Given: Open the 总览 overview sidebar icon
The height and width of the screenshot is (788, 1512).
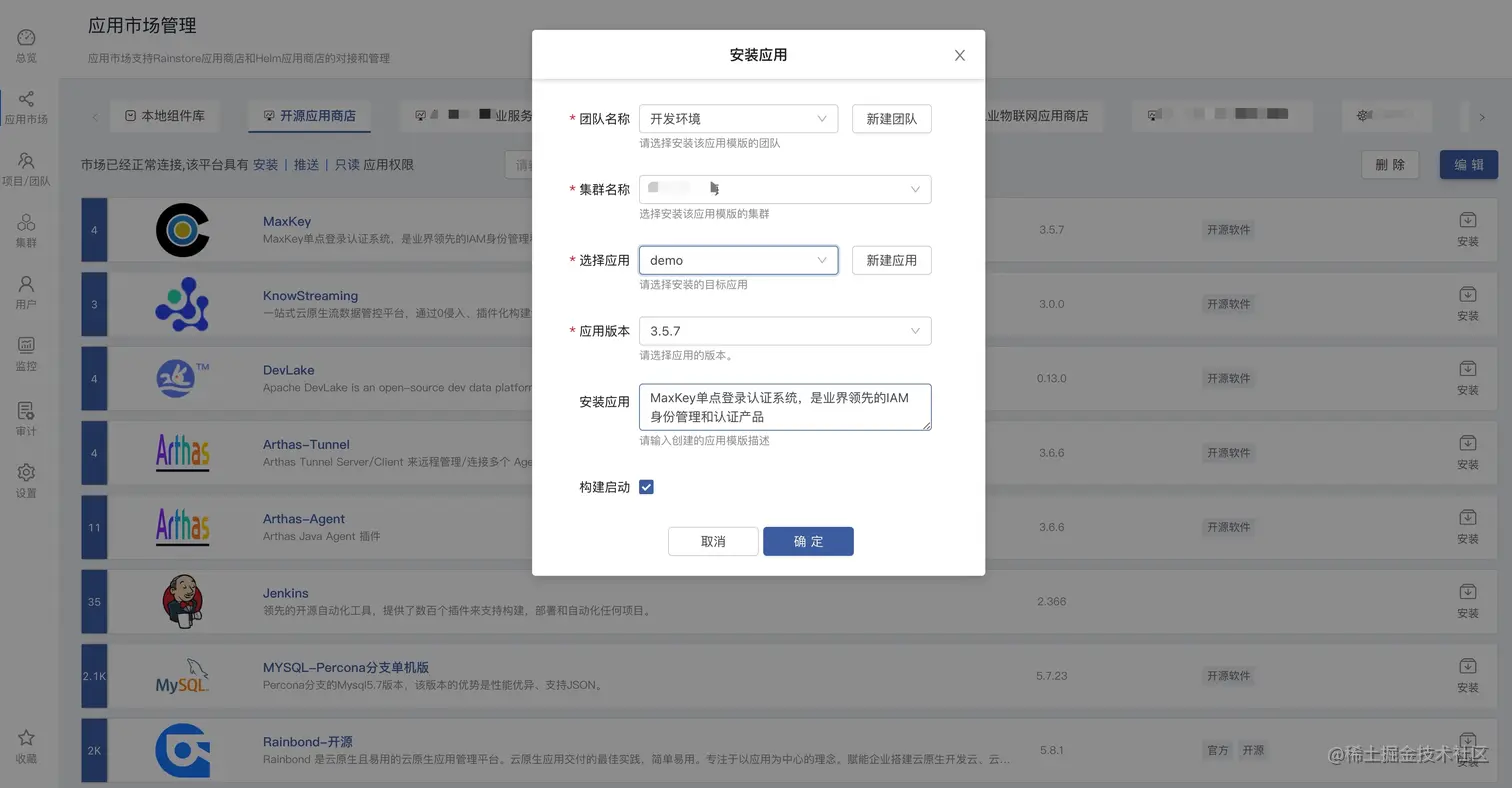Looking at the screenshot, I should click(27, 38).
